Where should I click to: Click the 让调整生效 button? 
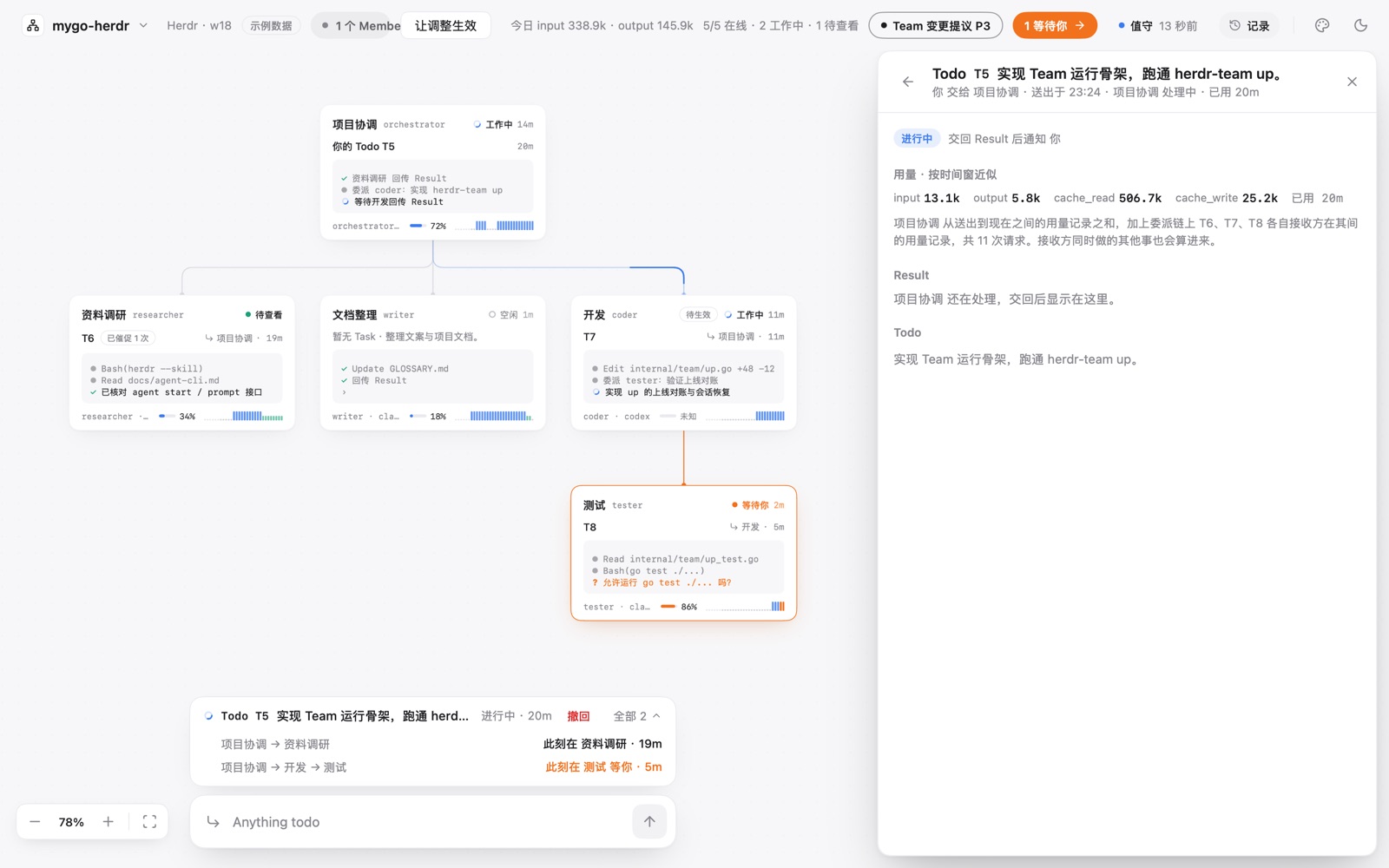[x=445, y=26]
